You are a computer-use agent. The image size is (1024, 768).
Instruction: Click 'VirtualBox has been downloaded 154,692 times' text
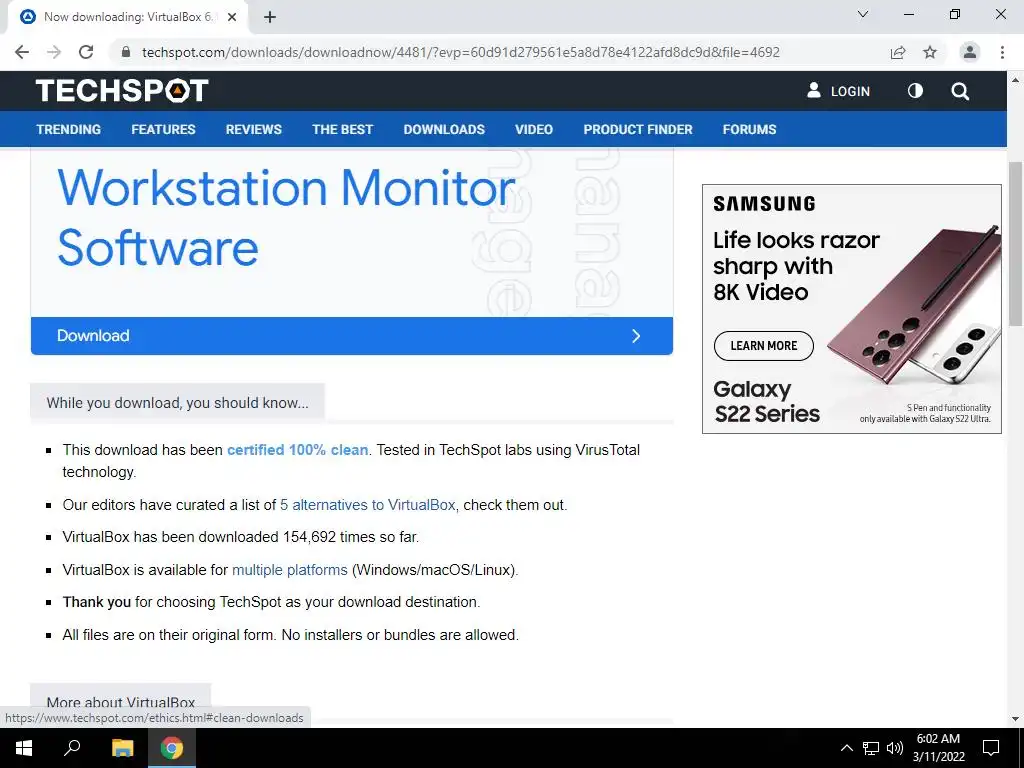point(240,537)
